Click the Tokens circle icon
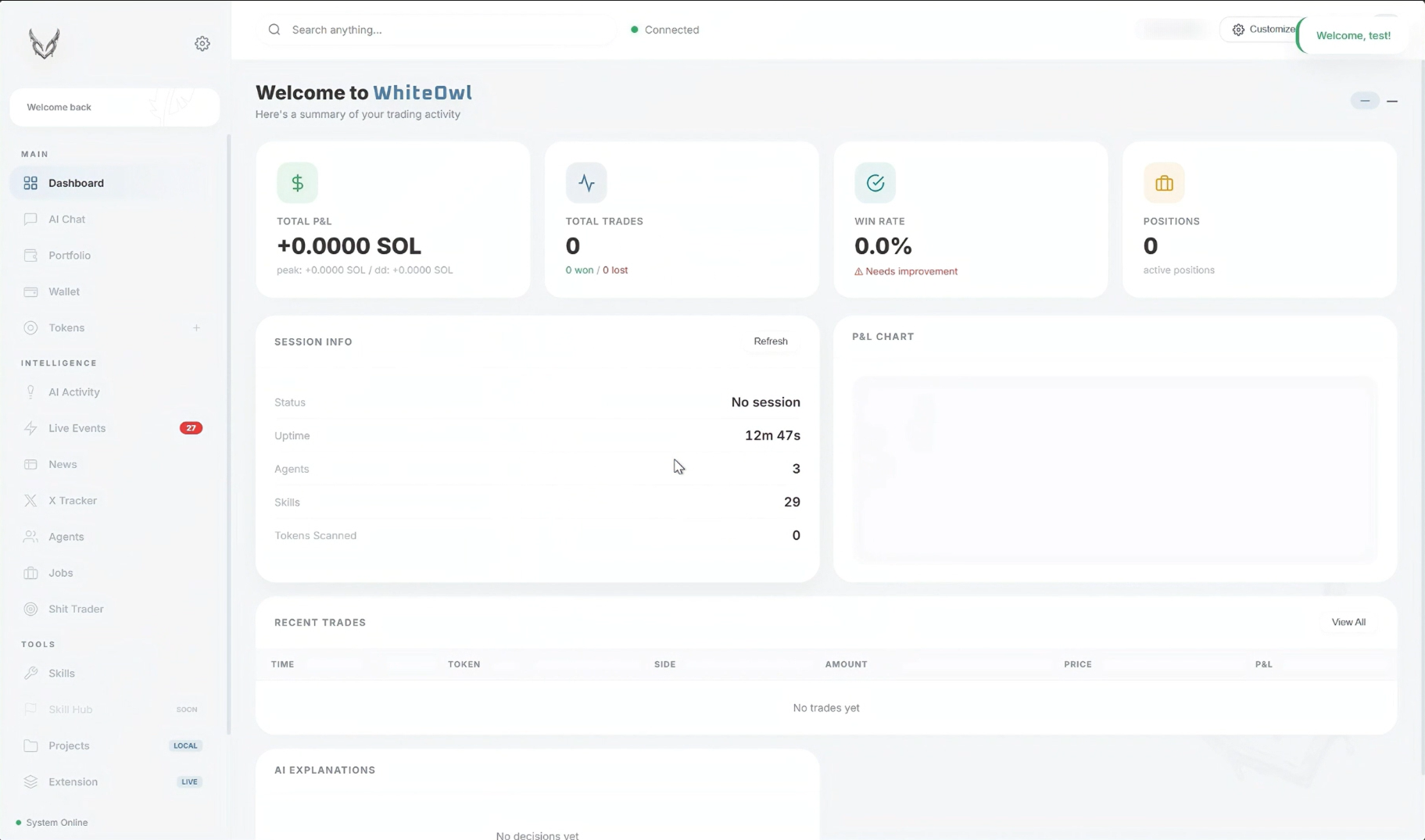 click(x=30, y=327)
